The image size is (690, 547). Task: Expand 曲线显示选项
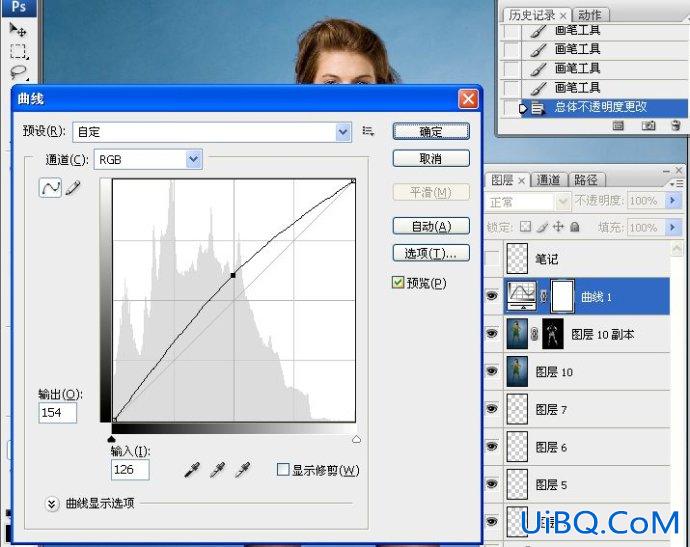pyautogui.click(x=51, y=503)
